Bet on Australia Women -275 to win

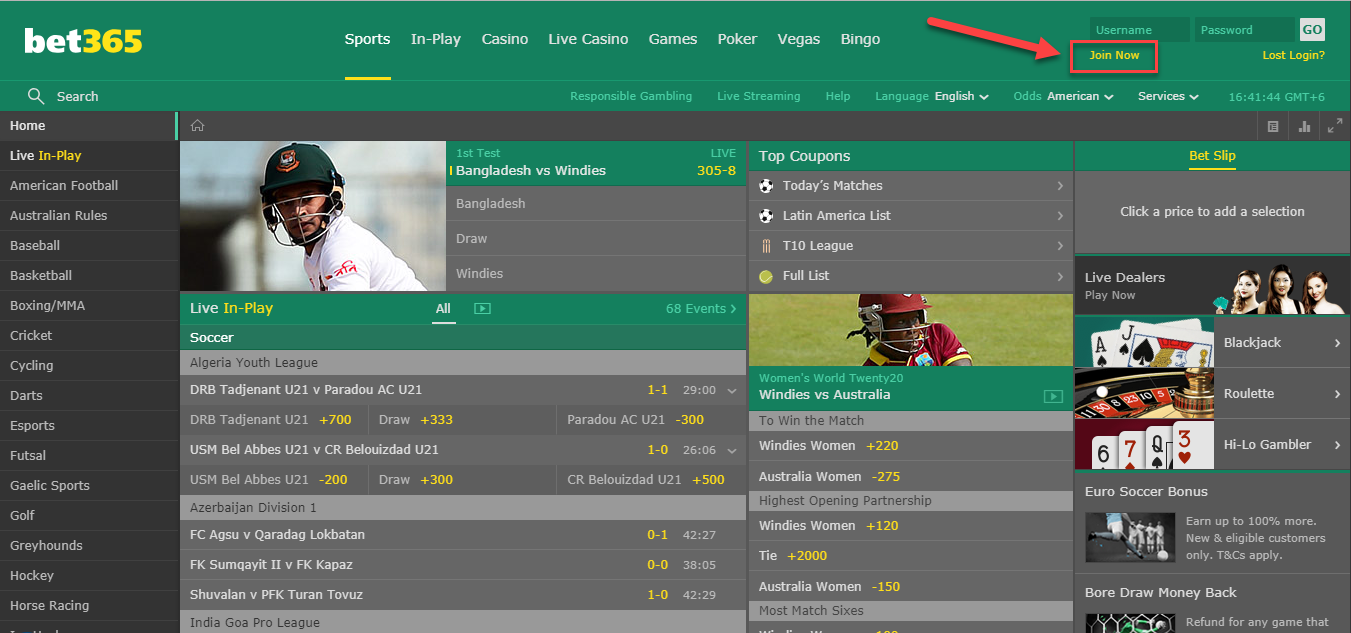pyautogui.click(x=911, y=477)
